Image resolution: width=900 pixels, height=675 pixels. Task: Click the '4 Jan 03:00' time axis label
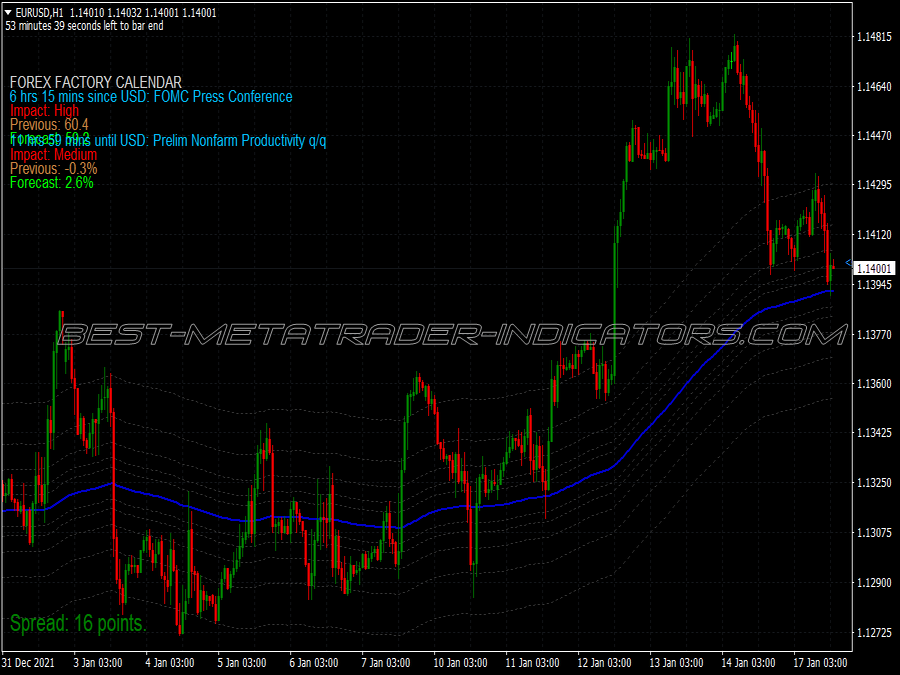coord(170,662)
